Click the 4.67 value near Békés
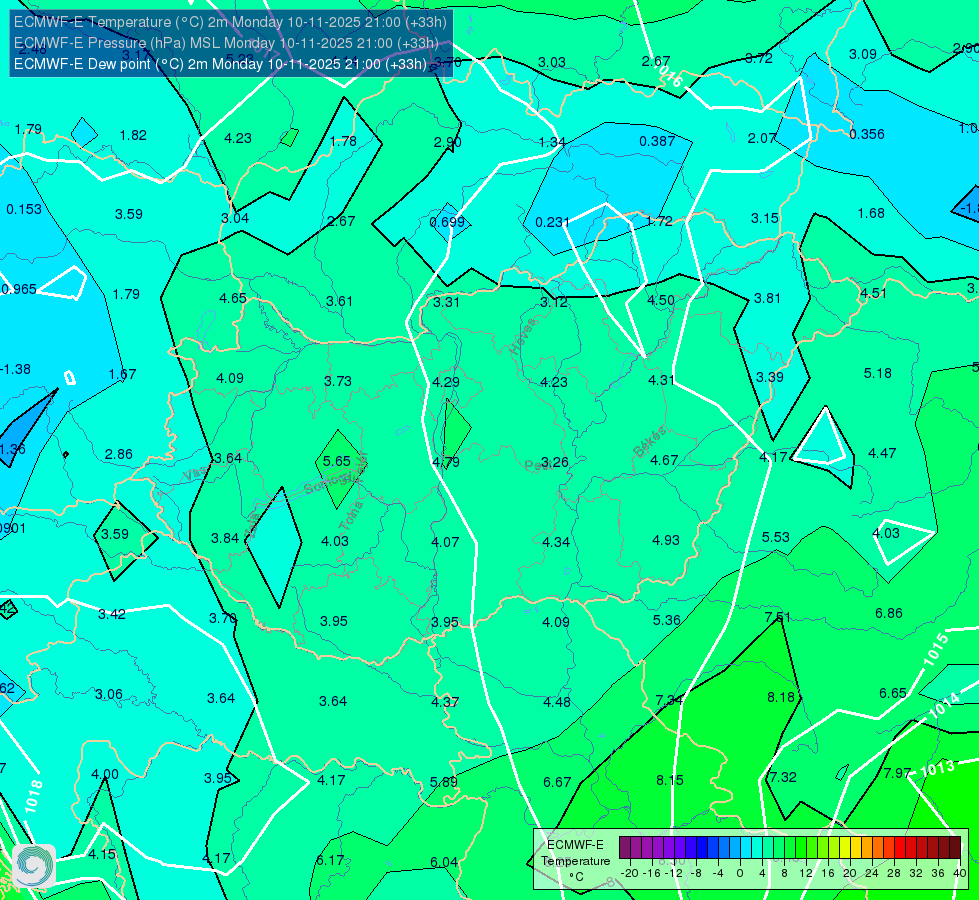 664,460
